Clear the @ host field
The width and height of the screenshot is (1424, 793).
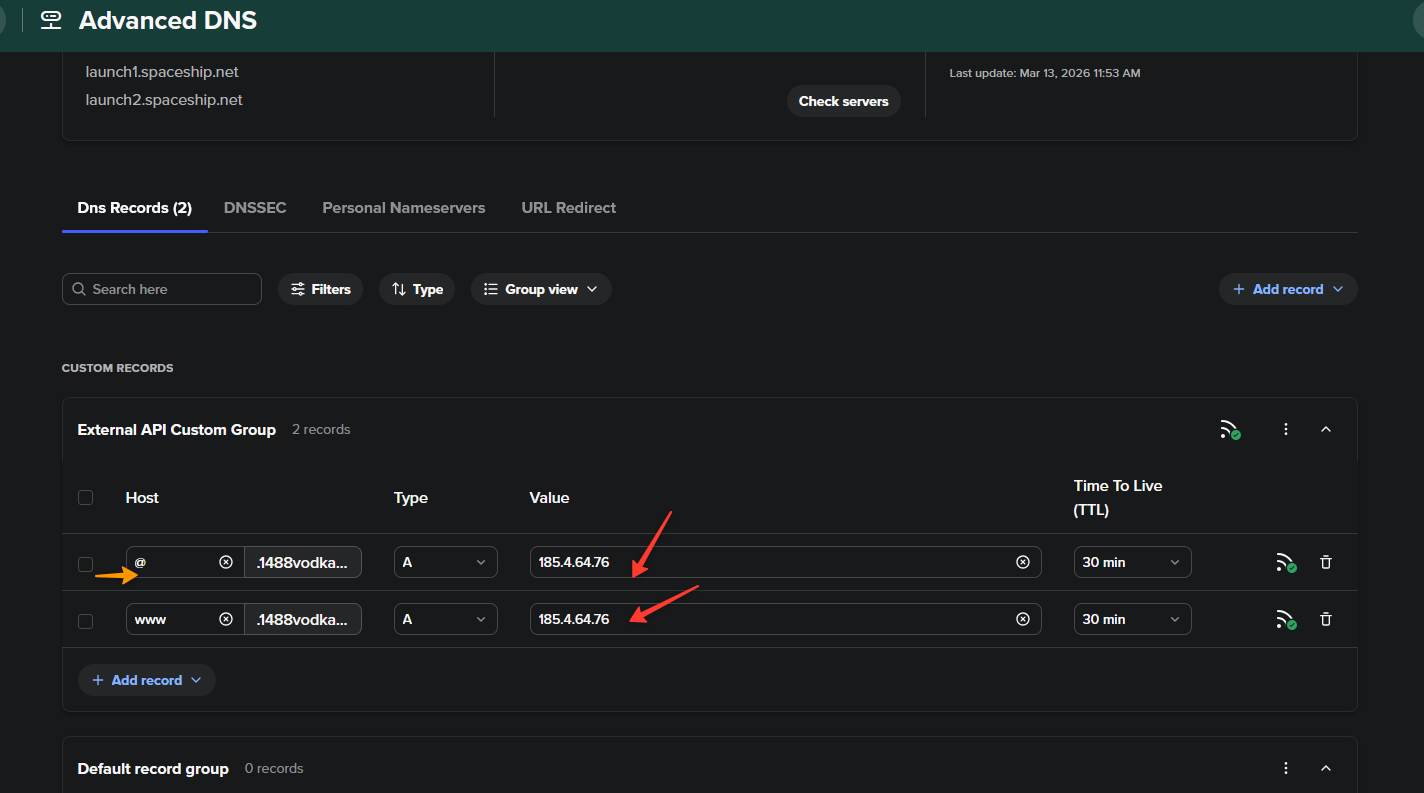point(226,563)
